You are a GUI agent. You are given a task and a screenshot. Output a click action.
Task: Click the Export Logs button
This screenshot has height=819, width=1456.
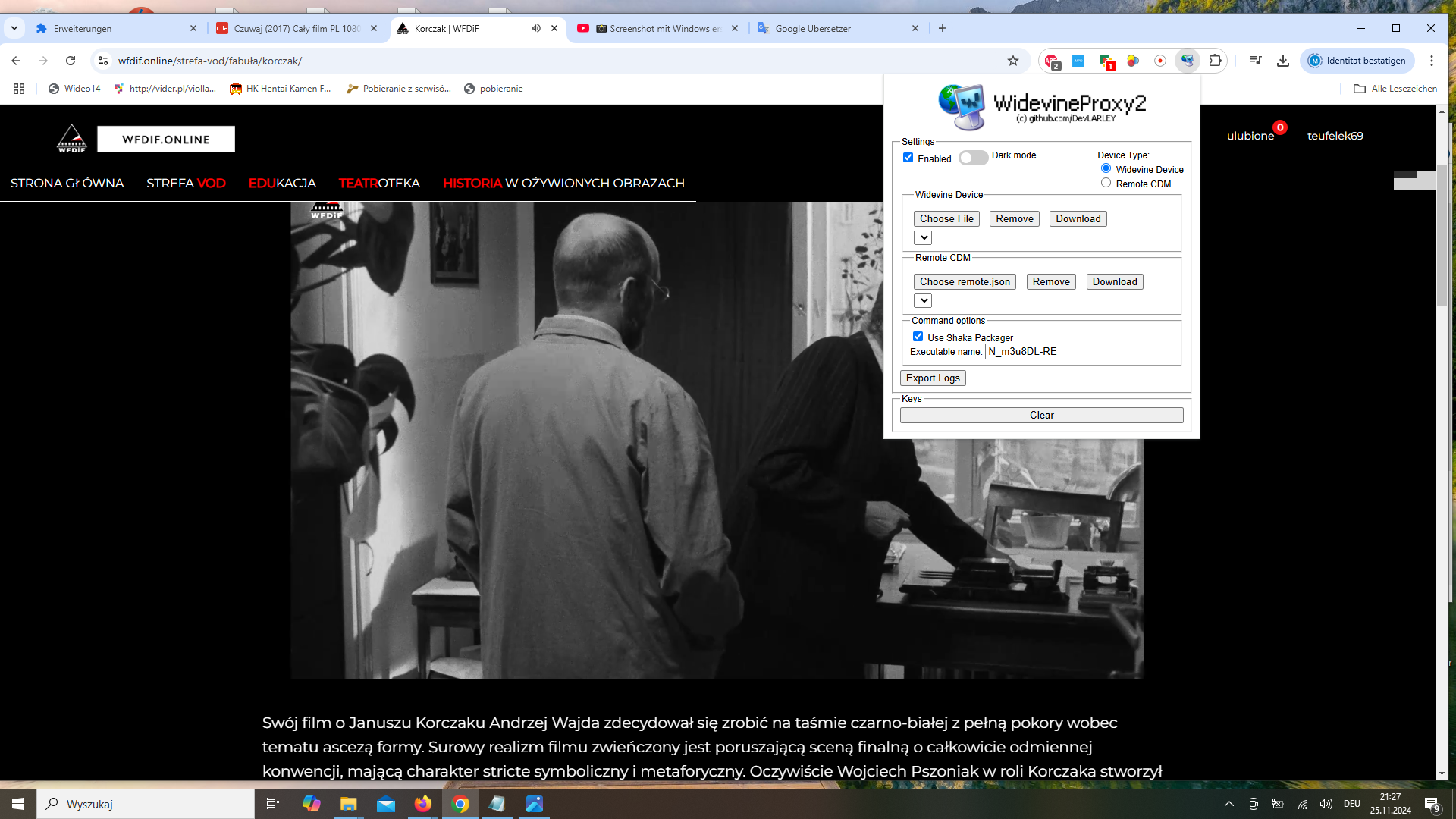pyautogui.click(x=933, y=378)
